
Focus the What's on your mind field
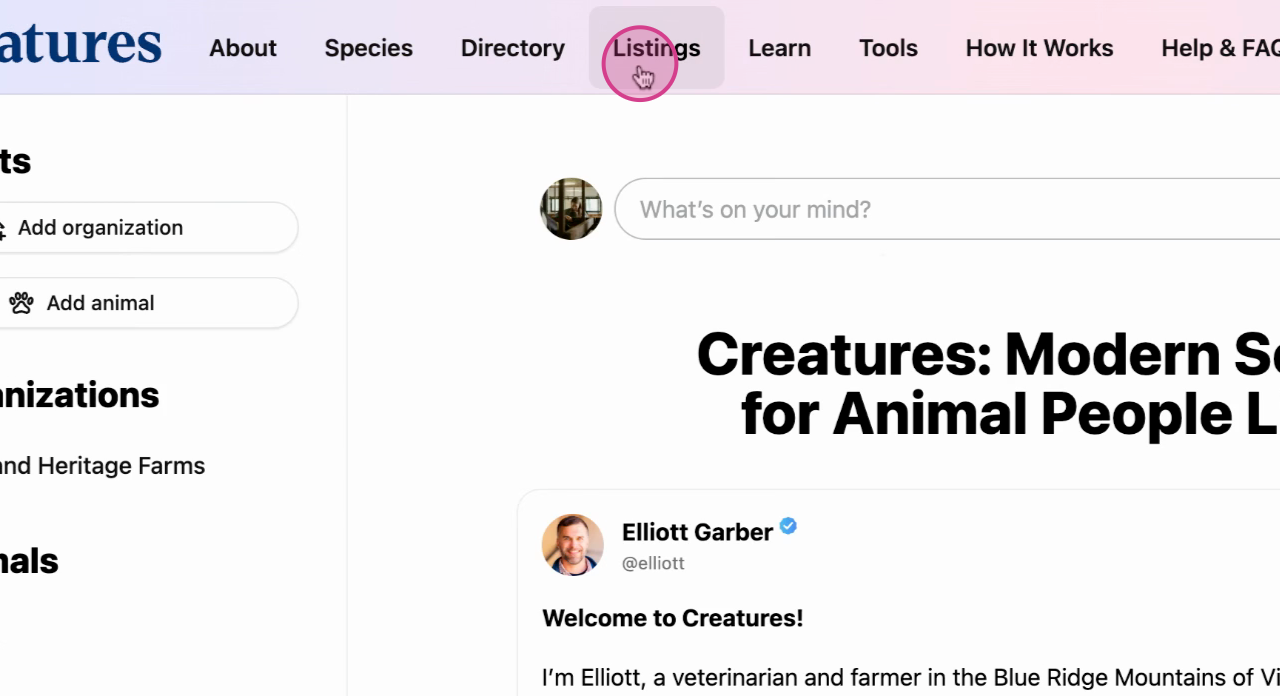pyautogui.click(x=947, y=209)
